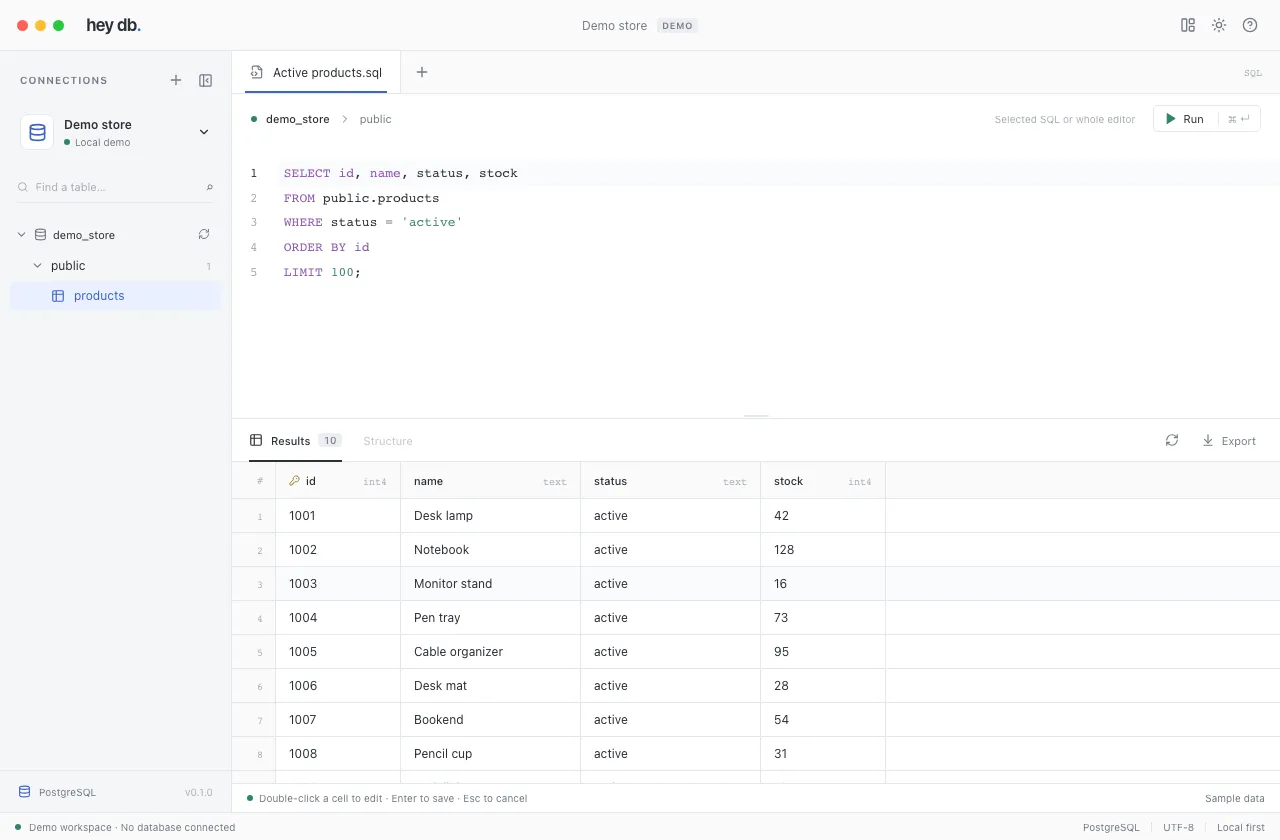Click the demo_store breadcrumb
Viewport: 1280px width, 840px height.
(297, 119)
